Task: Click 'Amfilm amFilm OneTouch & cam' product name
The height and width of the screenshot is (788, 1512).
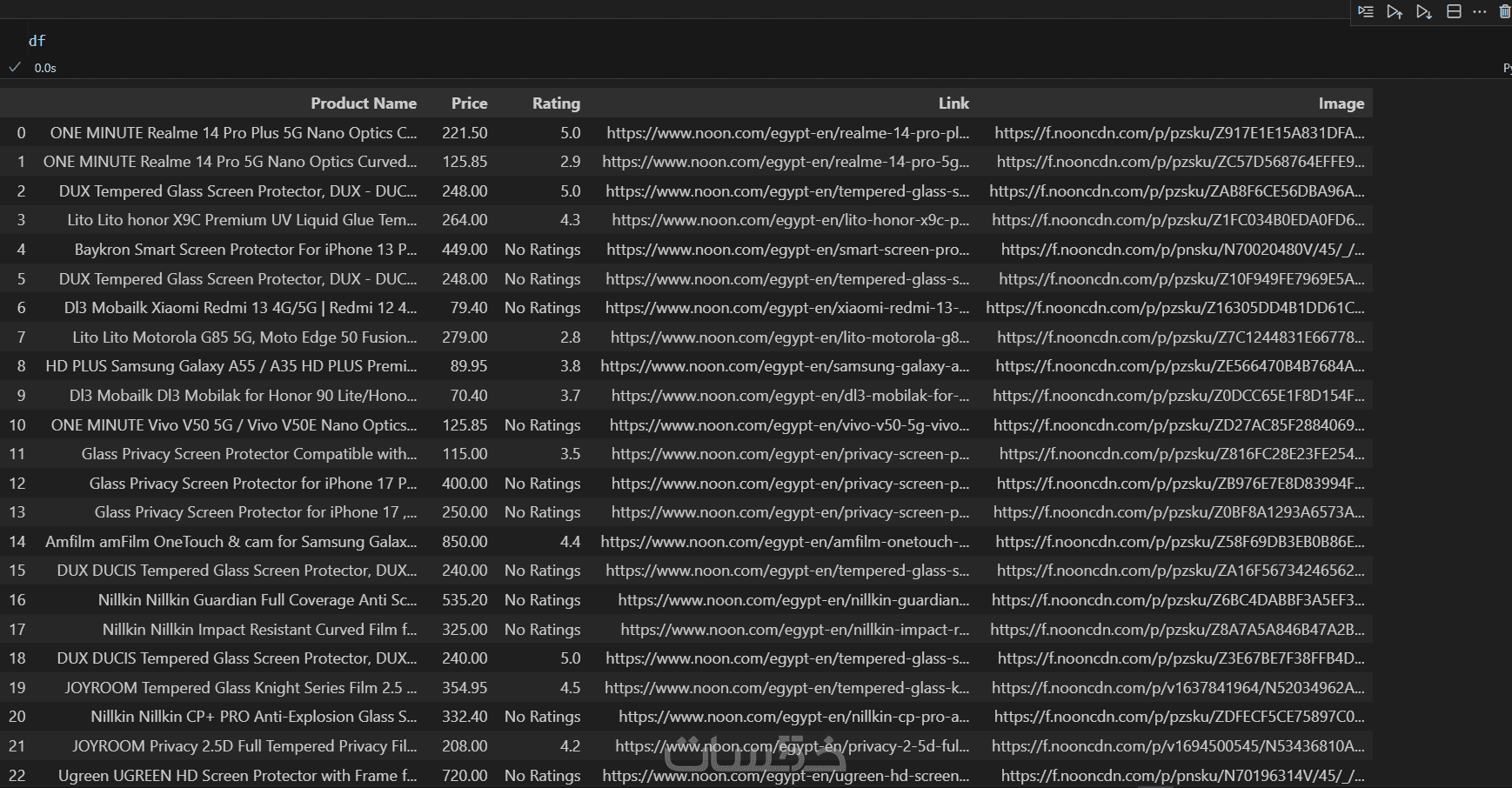Action: [231, 542]
